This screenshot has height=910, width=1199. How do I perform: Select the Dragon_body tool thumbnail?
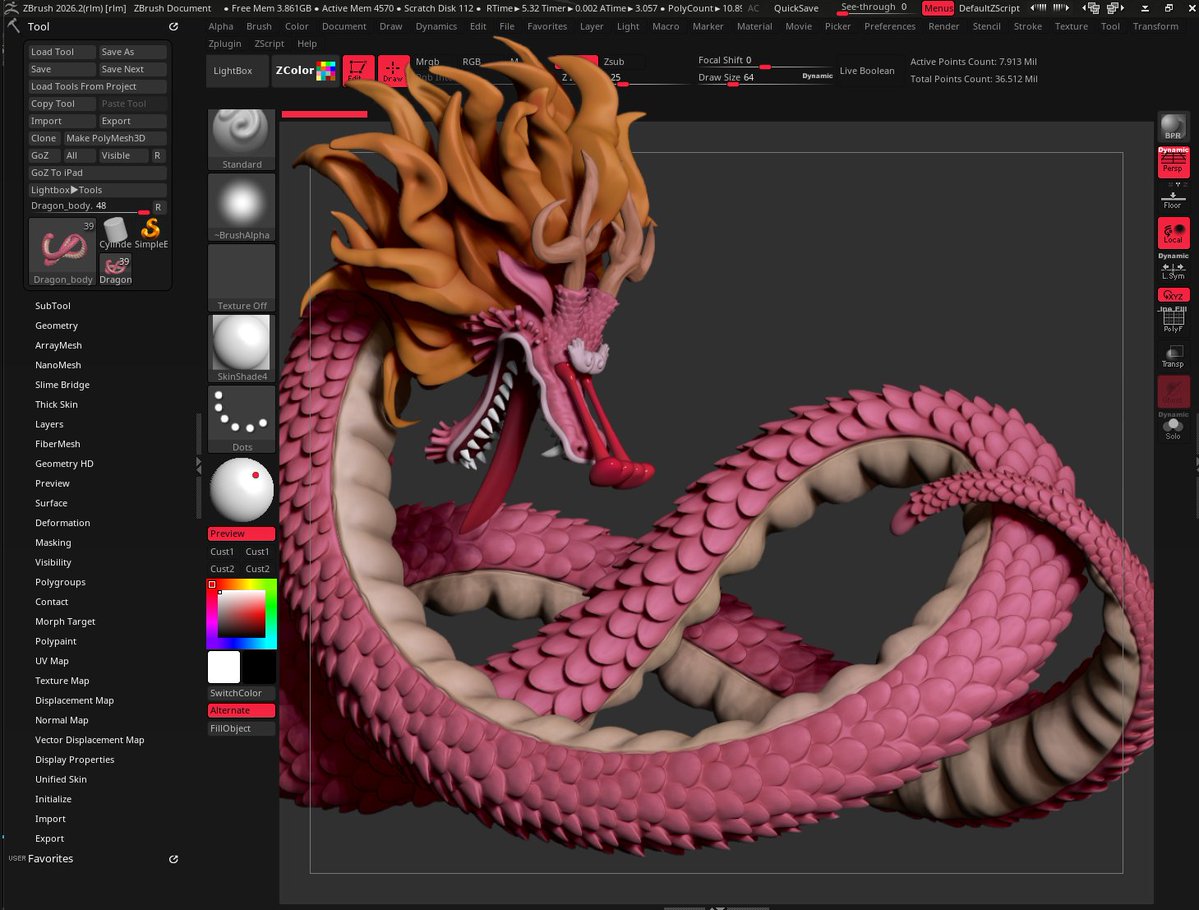(63, 252)
